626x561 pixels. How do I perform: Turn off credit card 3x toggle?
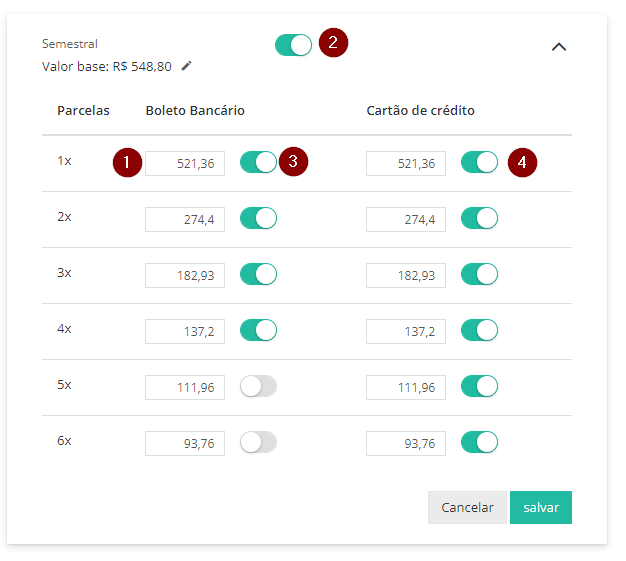(479, 274)
